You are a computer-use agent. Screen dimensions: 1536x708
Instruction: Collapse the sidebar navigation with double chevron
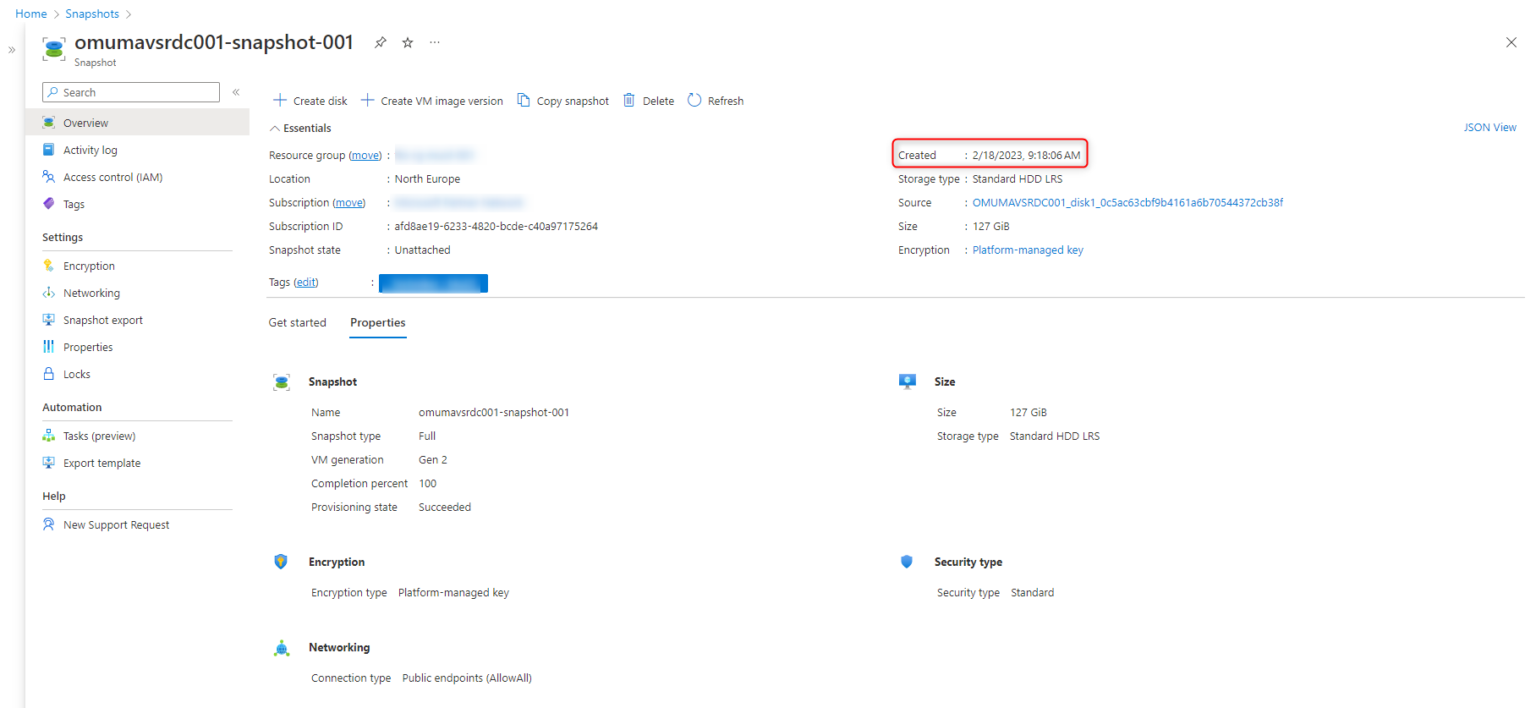pyautogui.click(x=236, y=92)
